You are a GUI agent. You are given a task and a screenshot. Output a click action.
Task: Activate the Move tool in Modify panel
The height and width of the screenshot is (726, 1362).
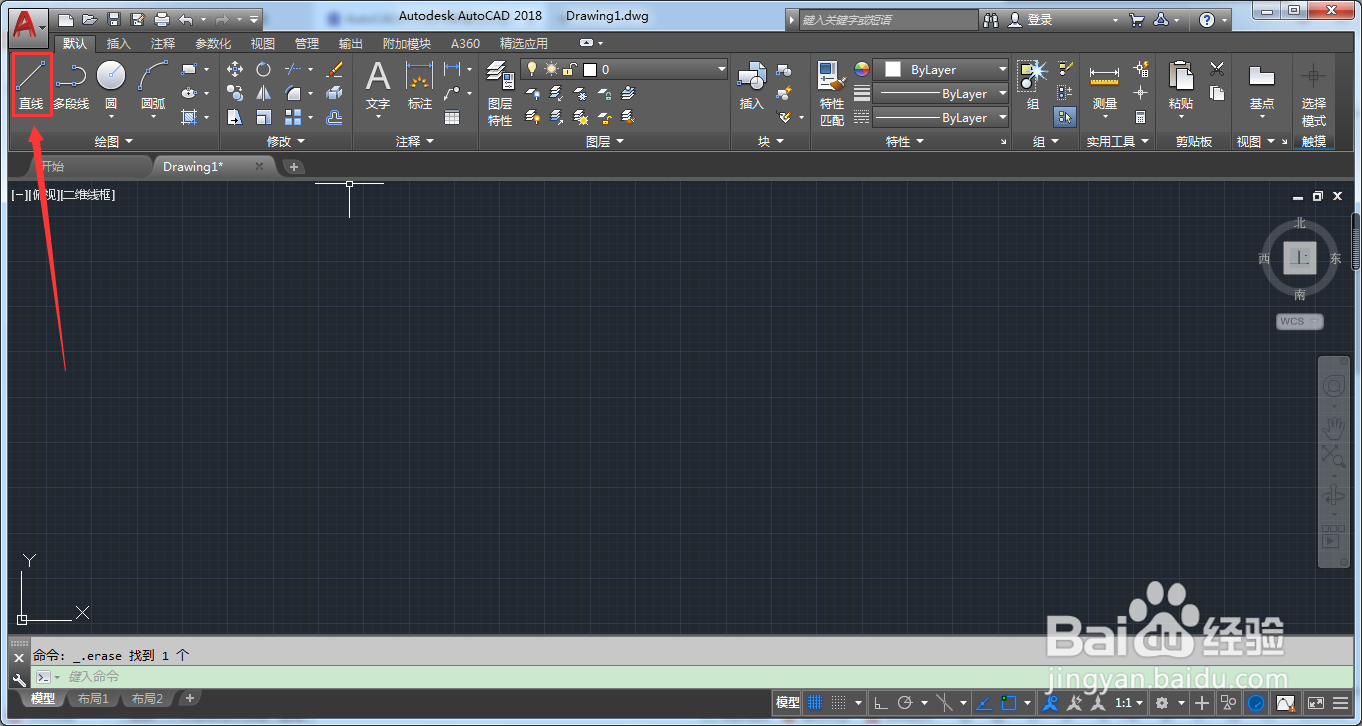click(235, 69)
